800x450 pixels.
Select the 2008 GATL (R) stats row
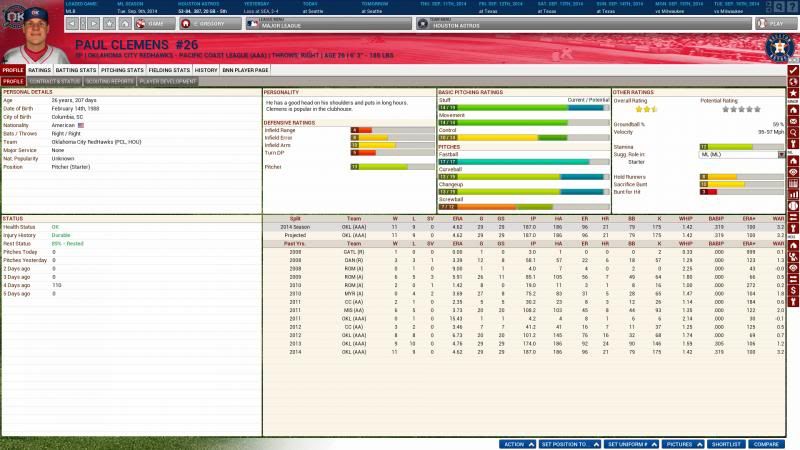(524, 252)
